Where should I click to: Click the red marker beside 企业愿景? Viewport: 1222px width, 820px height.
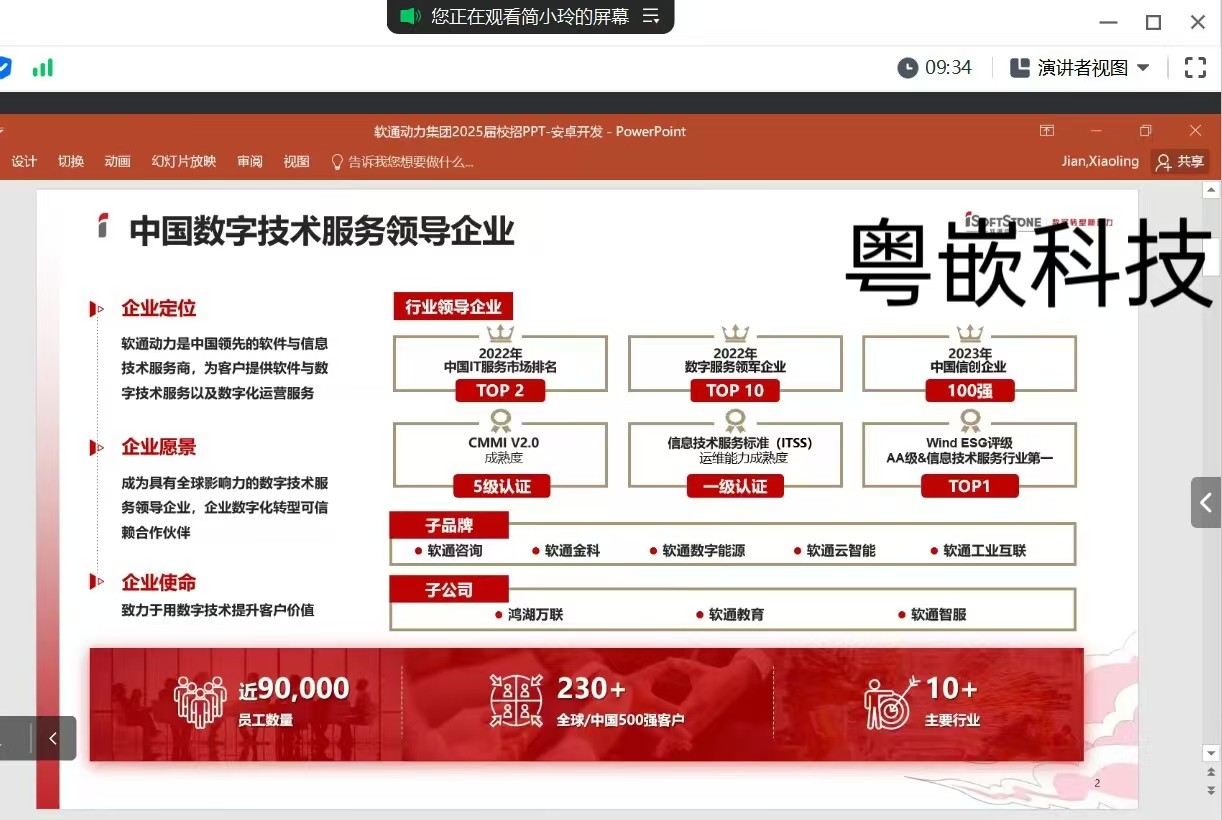(x=97, y=448)
